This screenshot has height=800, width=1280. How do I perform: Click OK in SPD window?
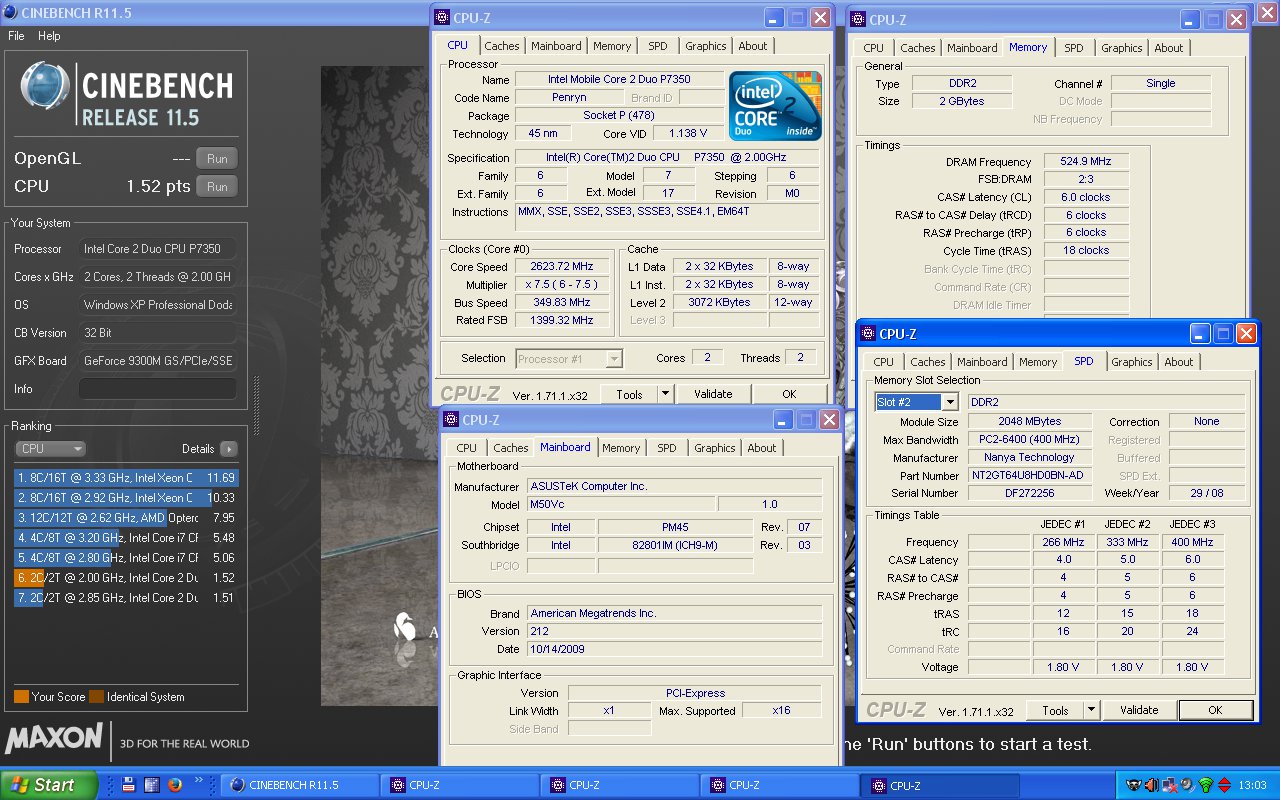tap(1215, 711)
